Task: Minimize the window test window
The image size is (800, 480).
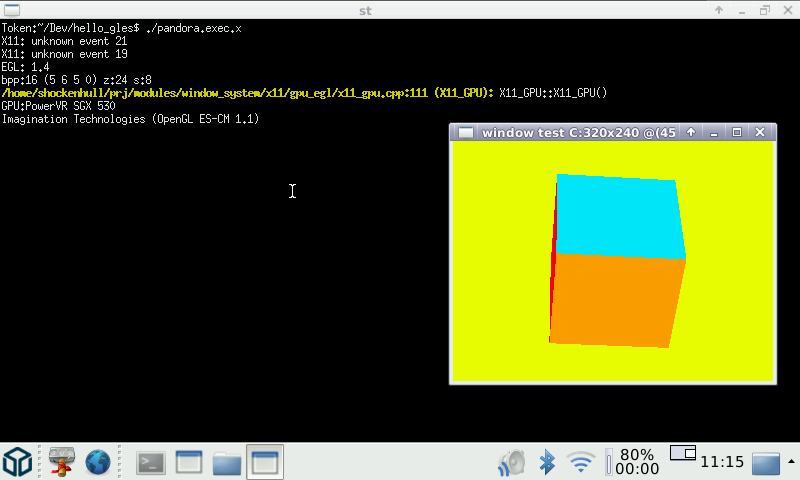Action: 714,132
